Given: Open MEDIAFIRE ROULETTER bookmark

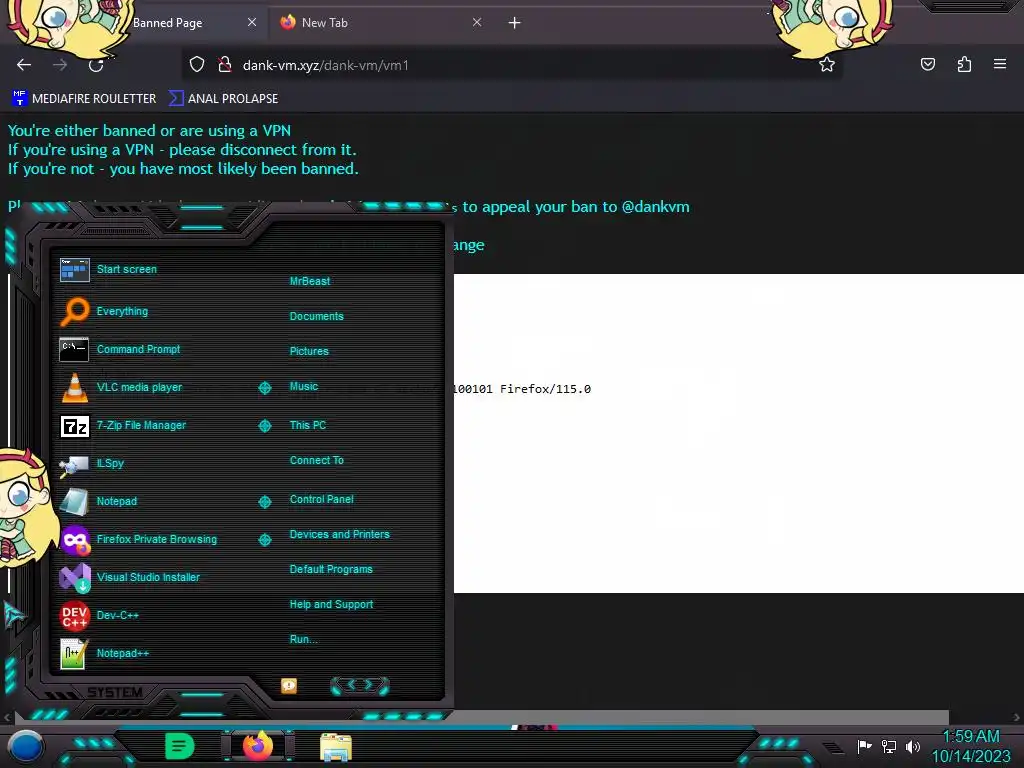Looking at the screenshot, I should point(84,99).
